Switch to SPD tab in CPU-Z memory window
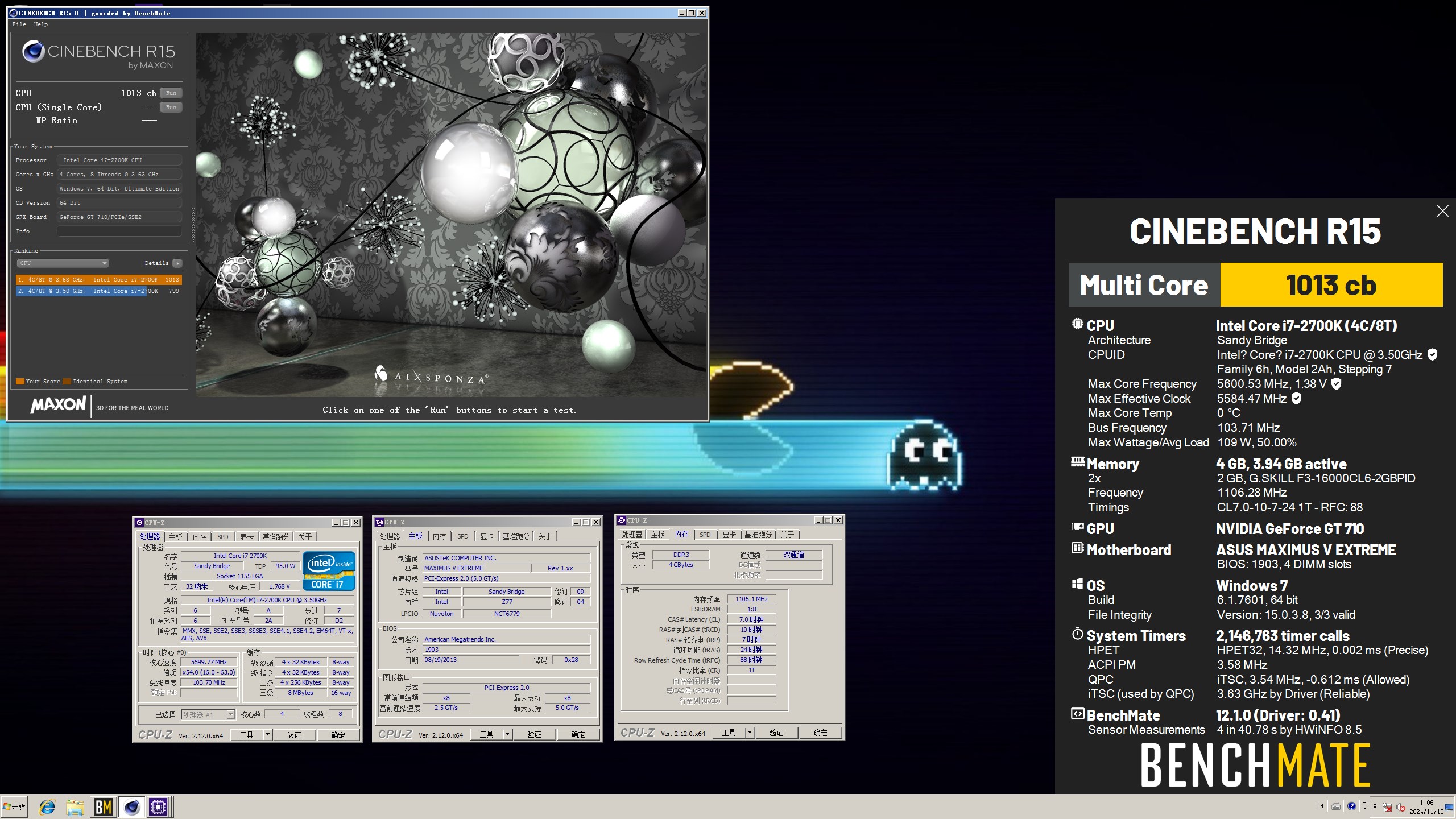The height and width of the screenshot is (819, 1456). pyautogui.click(x=705, y=535)
